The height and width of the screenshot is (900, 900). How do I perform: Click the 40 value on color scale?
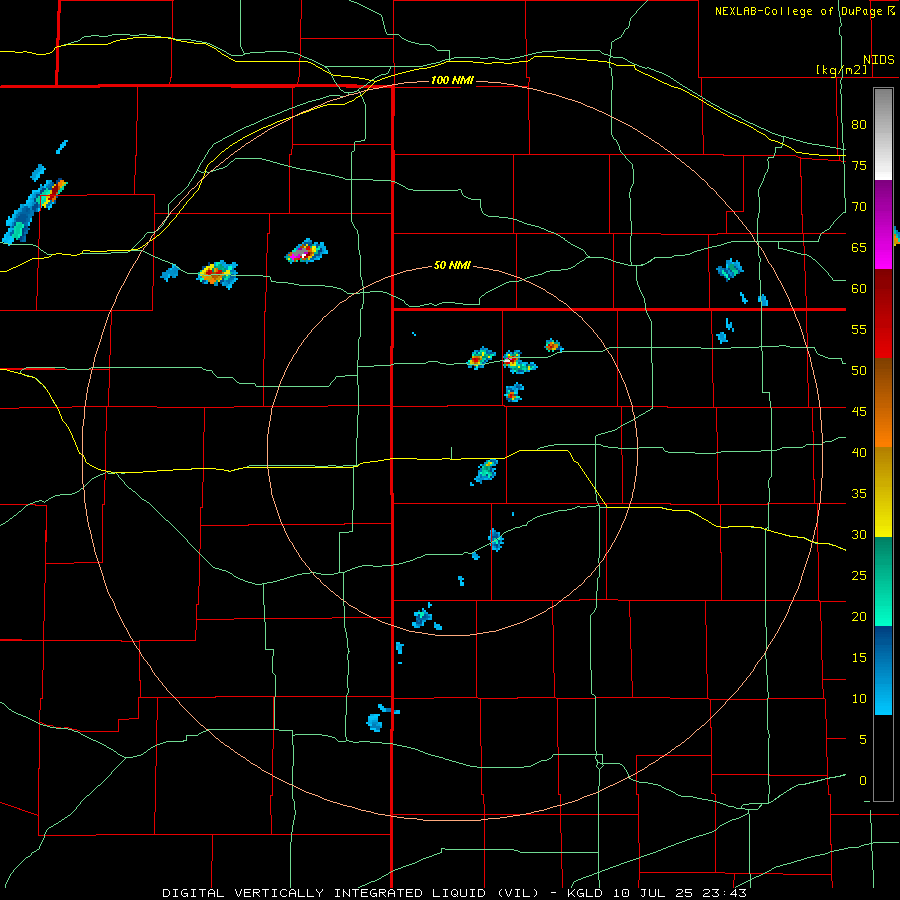[x=859, y=452]
